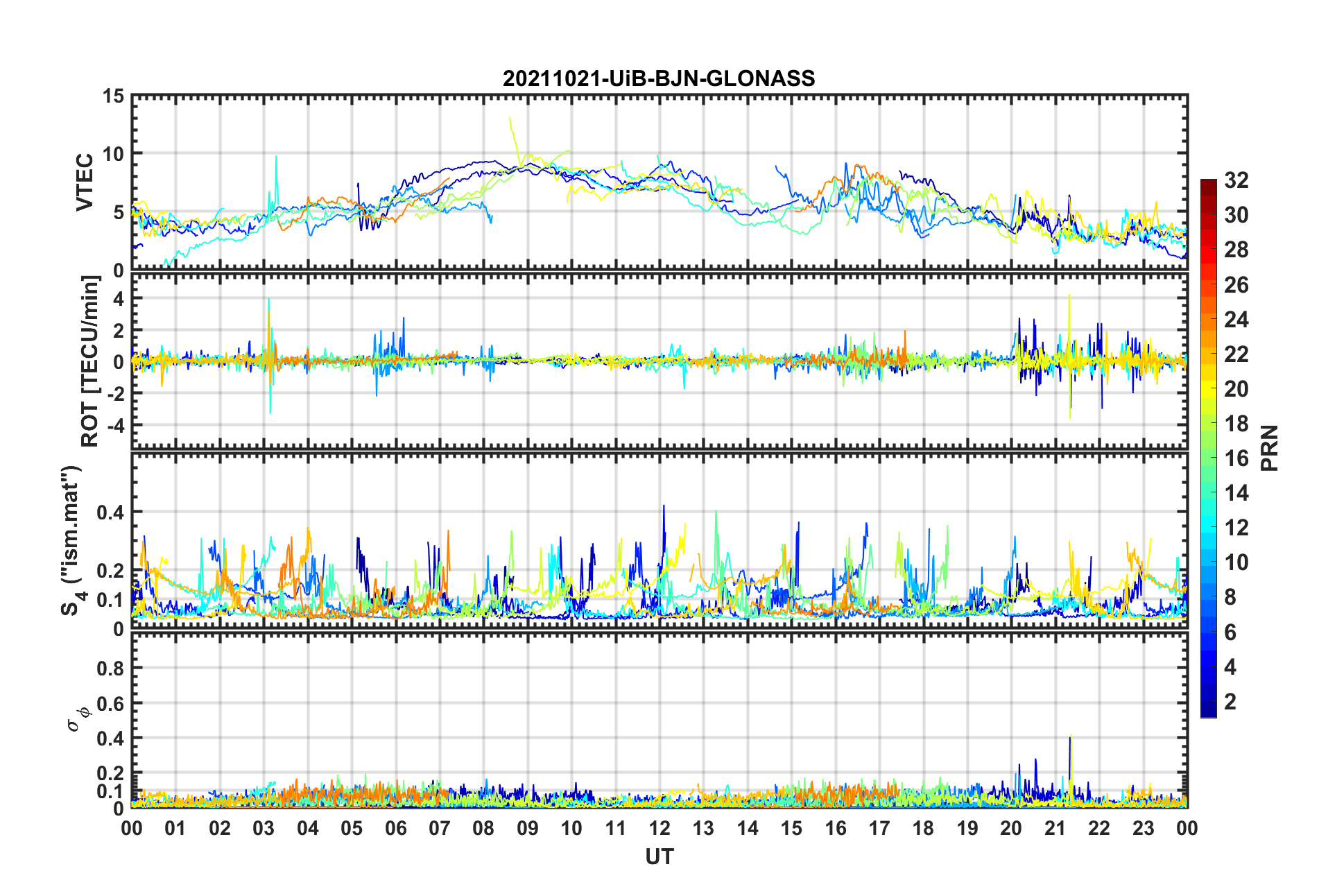Click colorbar tick label 32

[x=1236, y=180]
